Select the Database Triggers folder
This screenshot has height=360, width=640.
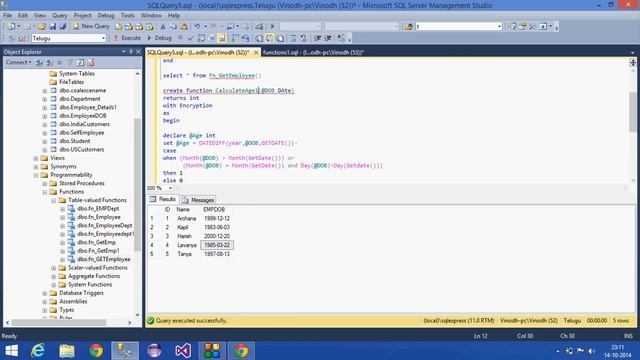click(81, 293)
